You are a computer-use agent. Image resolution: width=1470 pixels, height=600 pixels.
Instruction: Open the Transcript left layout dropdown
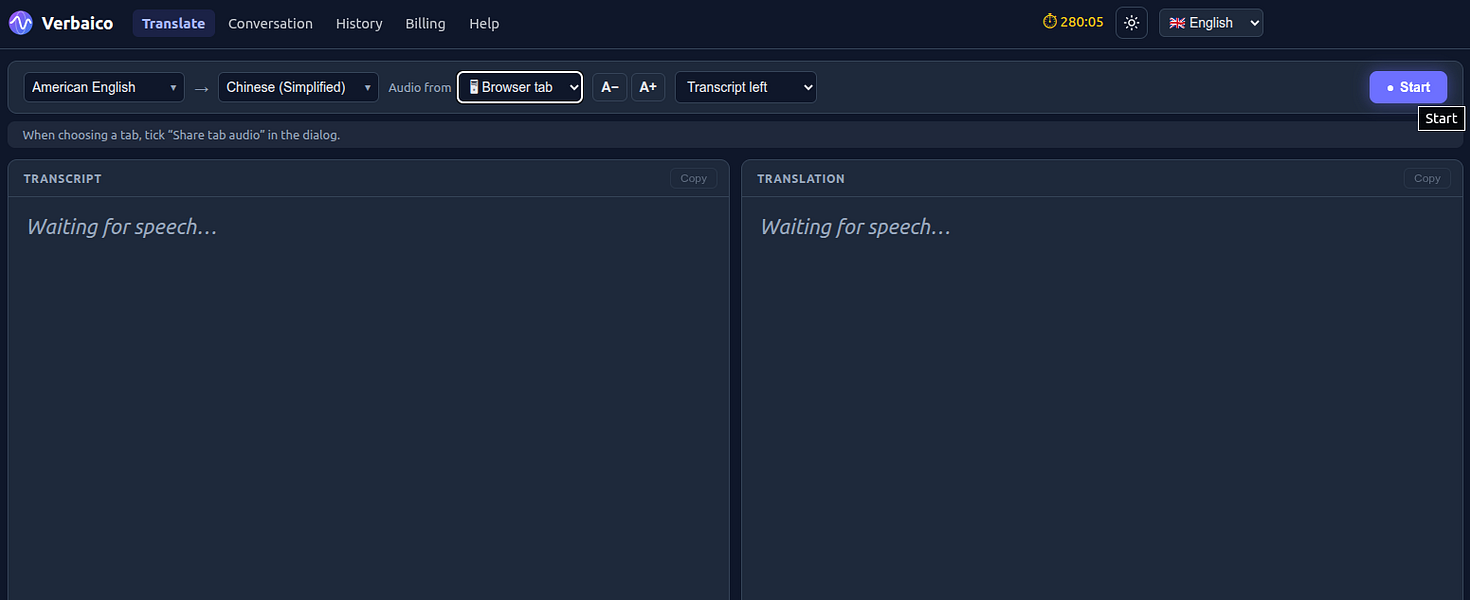point(746,87)
